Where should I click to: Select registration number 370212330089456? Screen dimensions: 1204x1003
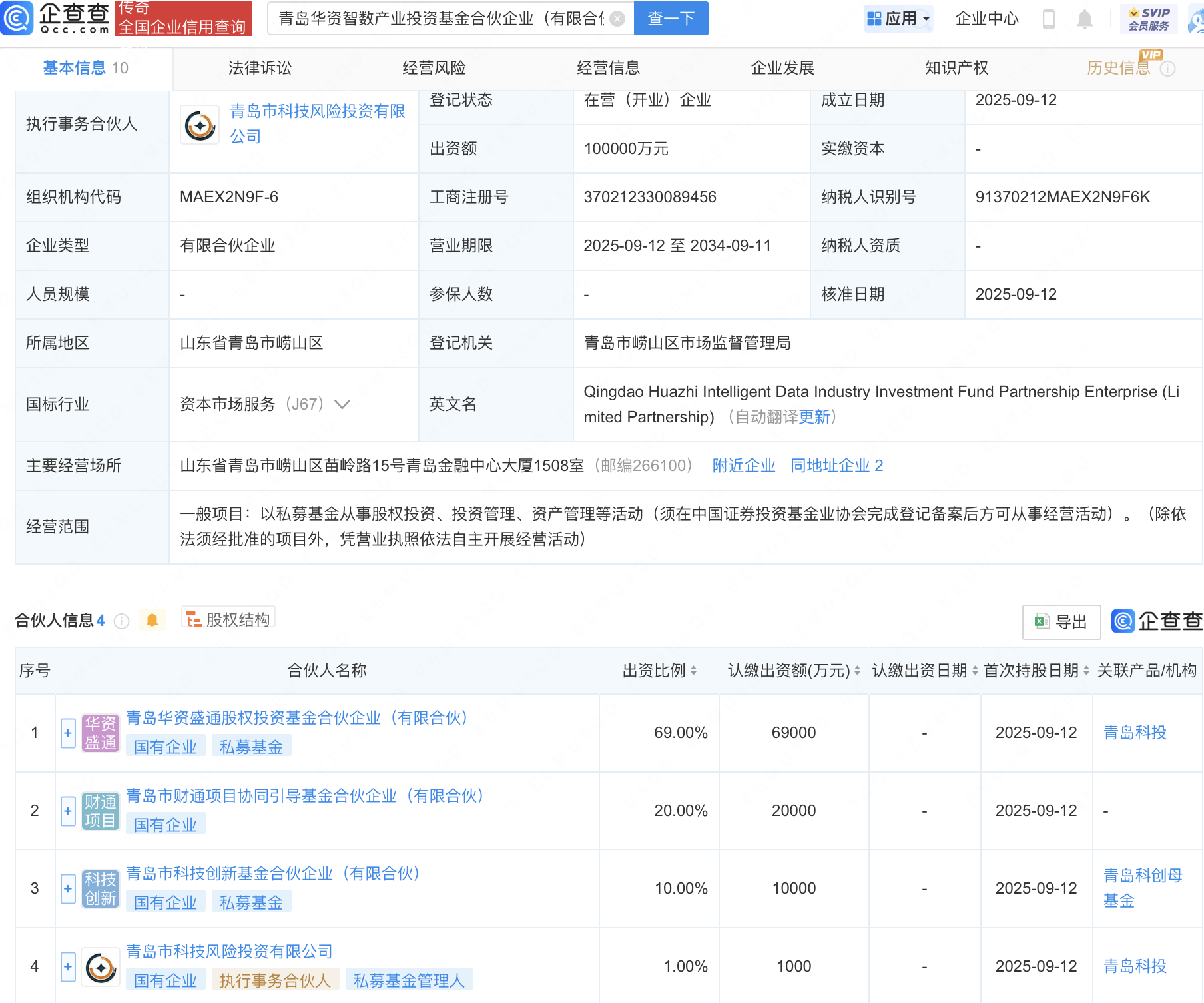point(650,197)
